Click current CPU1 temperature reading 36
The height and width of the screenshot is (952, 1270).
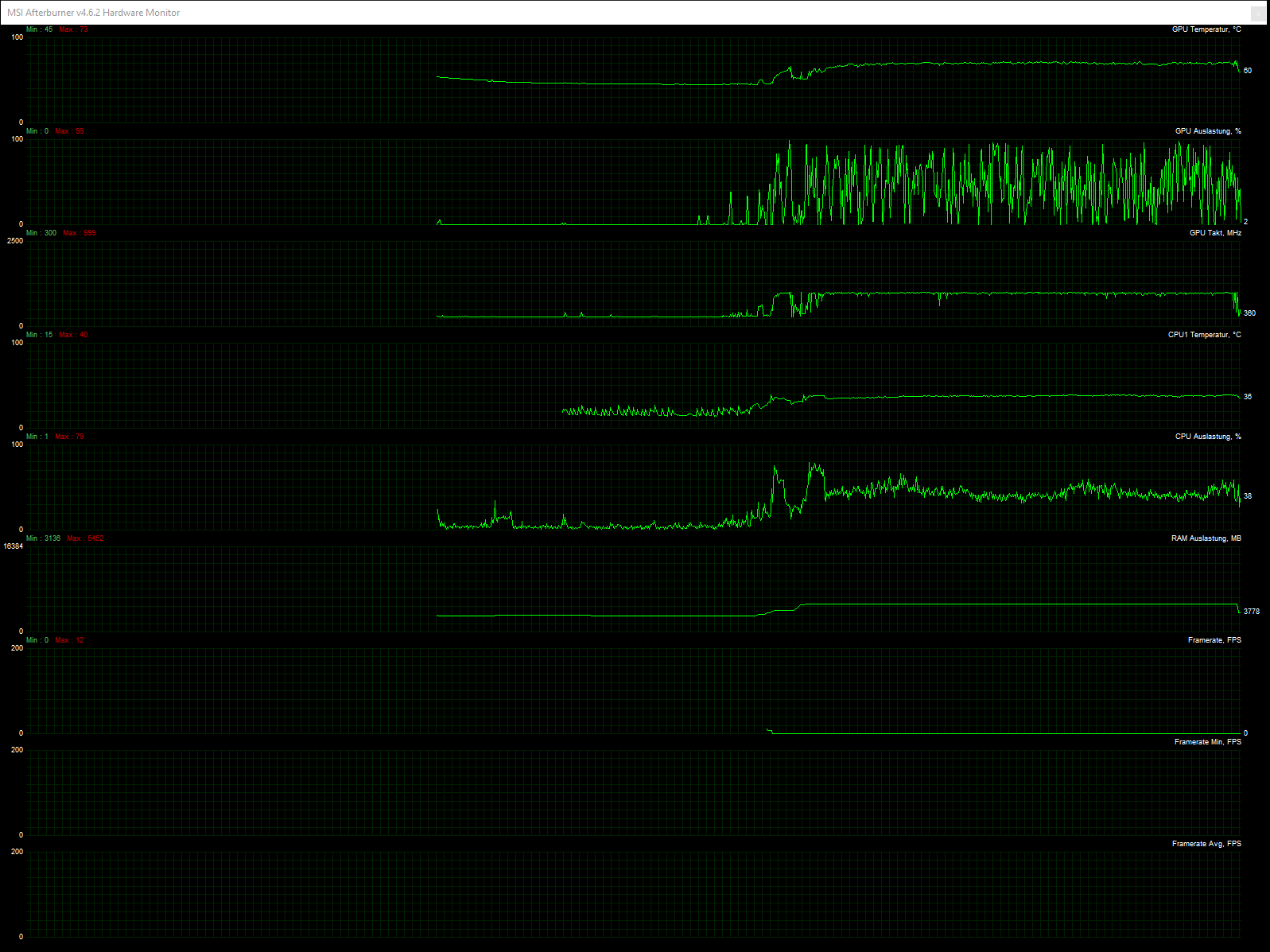tap(1248, 397)
